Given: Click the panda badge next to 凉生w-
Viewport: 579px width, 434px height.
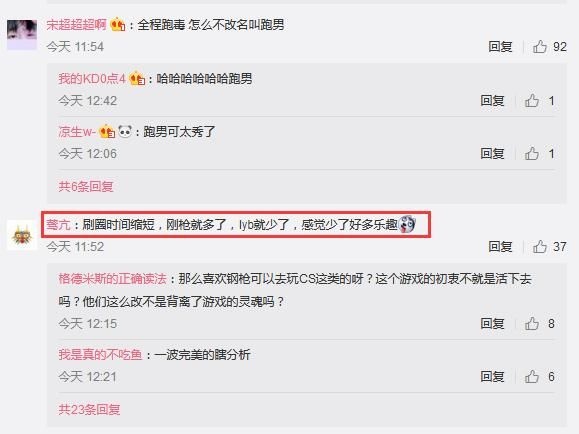Looking at the screenshot, I should [125, 131].
